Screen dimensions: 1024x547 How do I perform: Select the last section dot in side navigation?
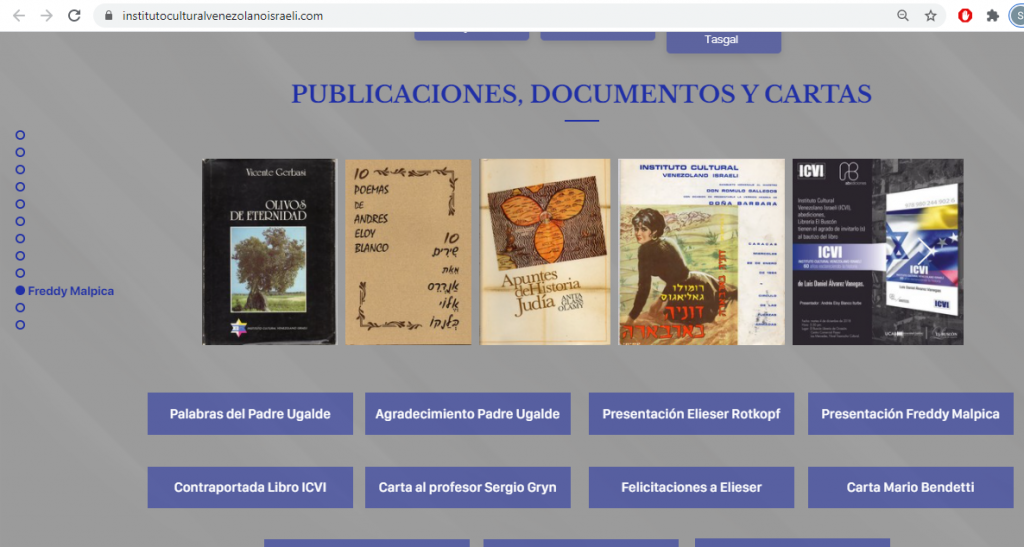pos(20,325)
